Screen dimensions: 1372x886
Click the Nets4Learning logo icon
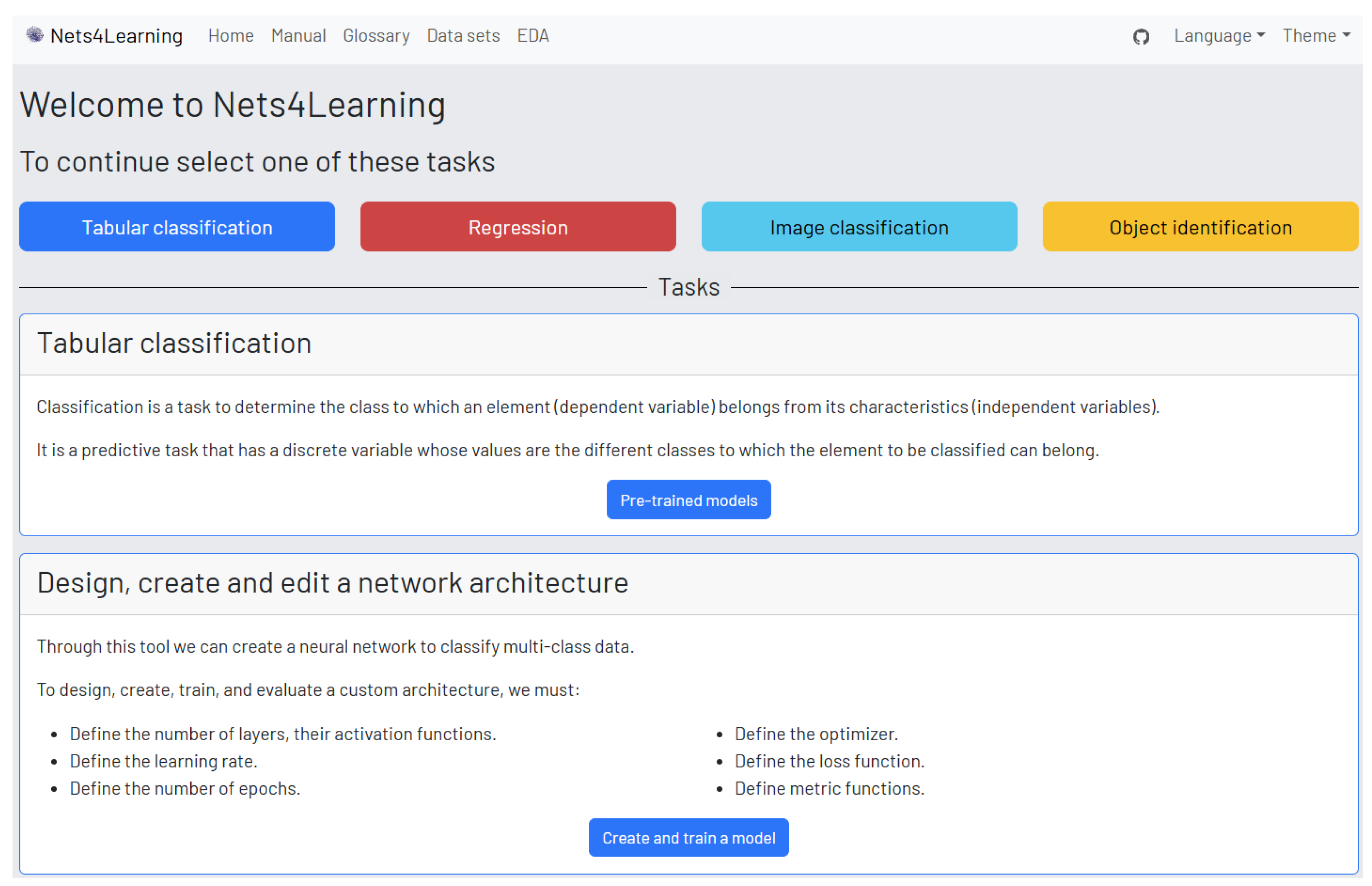(35, 35)
